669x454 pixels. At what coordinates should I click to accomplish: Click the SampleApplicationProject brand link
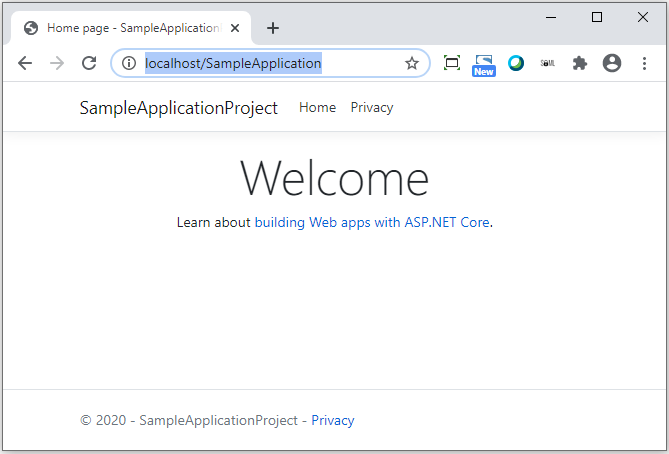179,108
